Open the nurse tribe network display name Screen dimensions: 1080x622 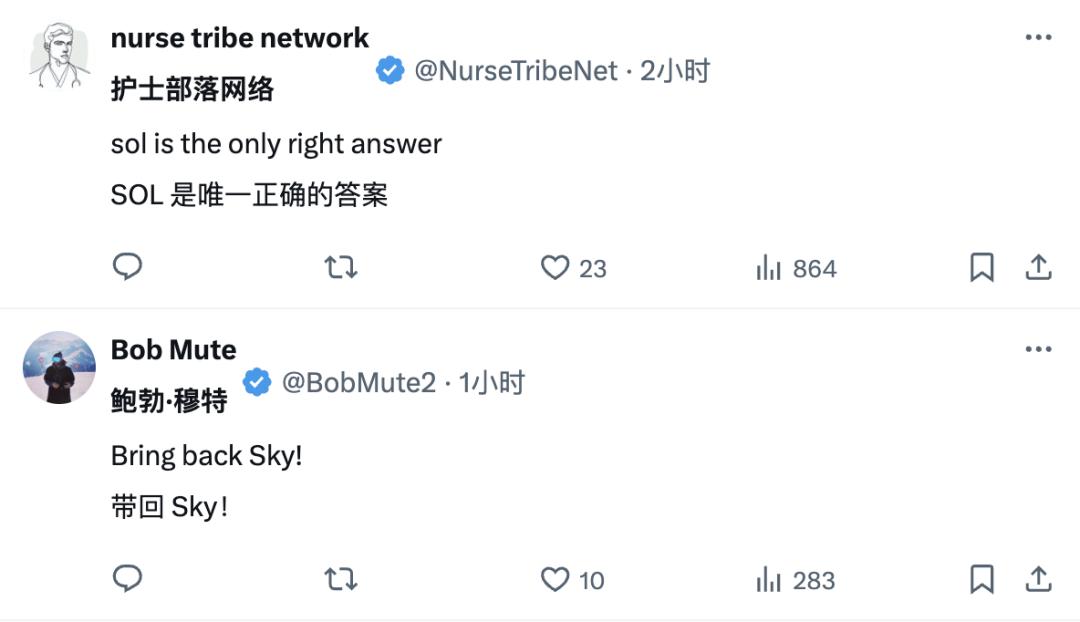click(239, 38)
